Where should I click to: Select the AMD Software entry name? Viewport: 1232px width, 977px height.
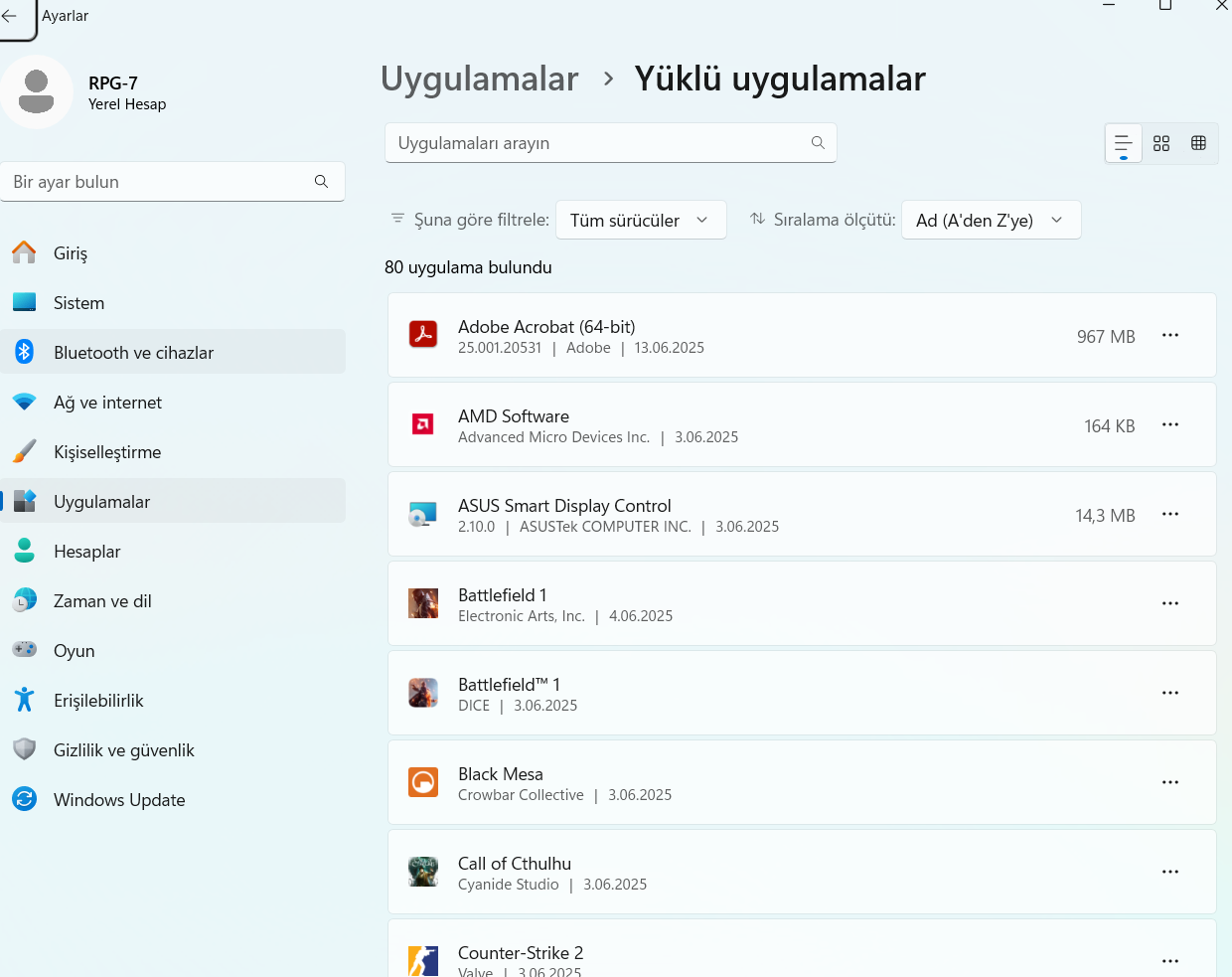(x=514, y=415)
